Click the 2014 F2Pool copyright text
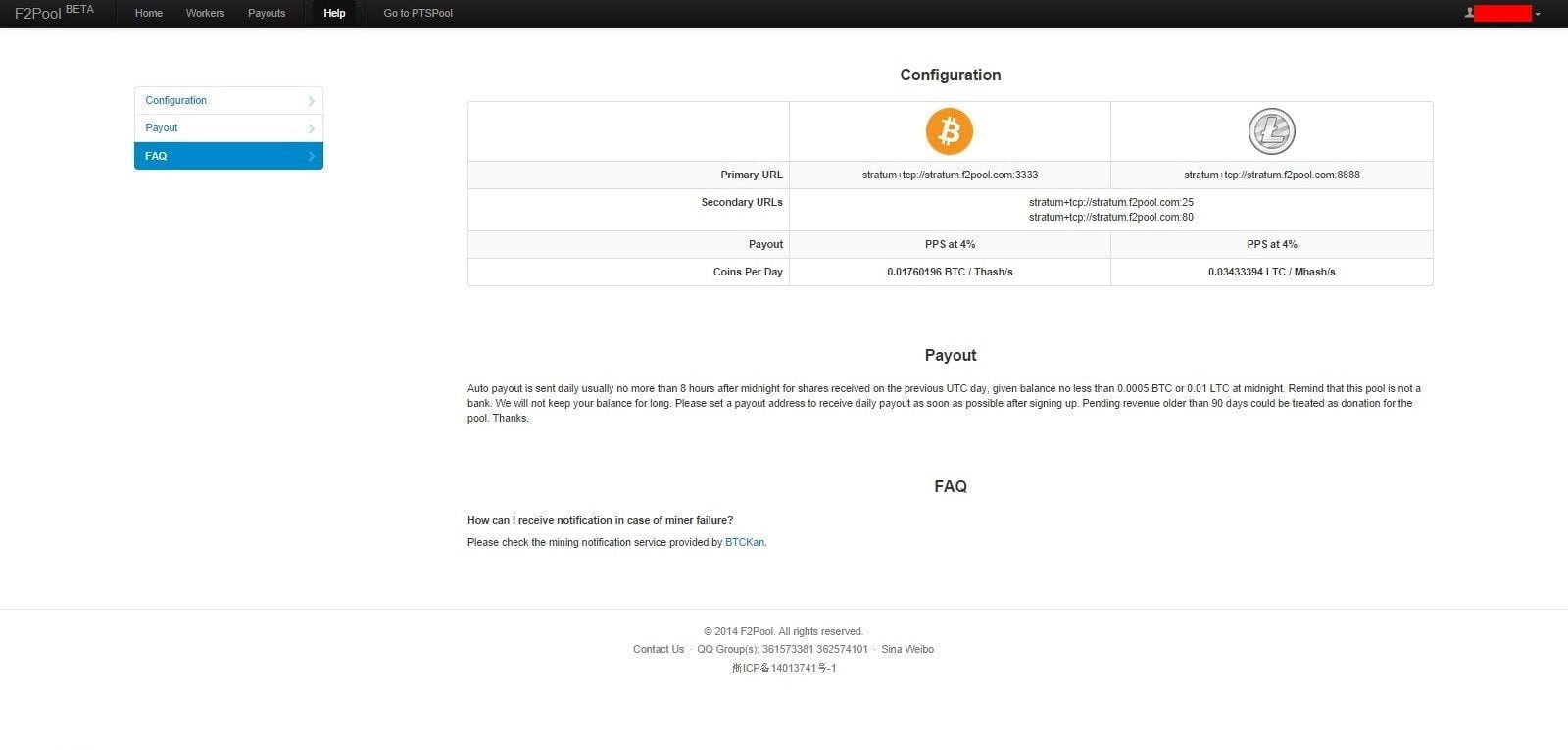1568x750 pixels. (x=784, y=631)
